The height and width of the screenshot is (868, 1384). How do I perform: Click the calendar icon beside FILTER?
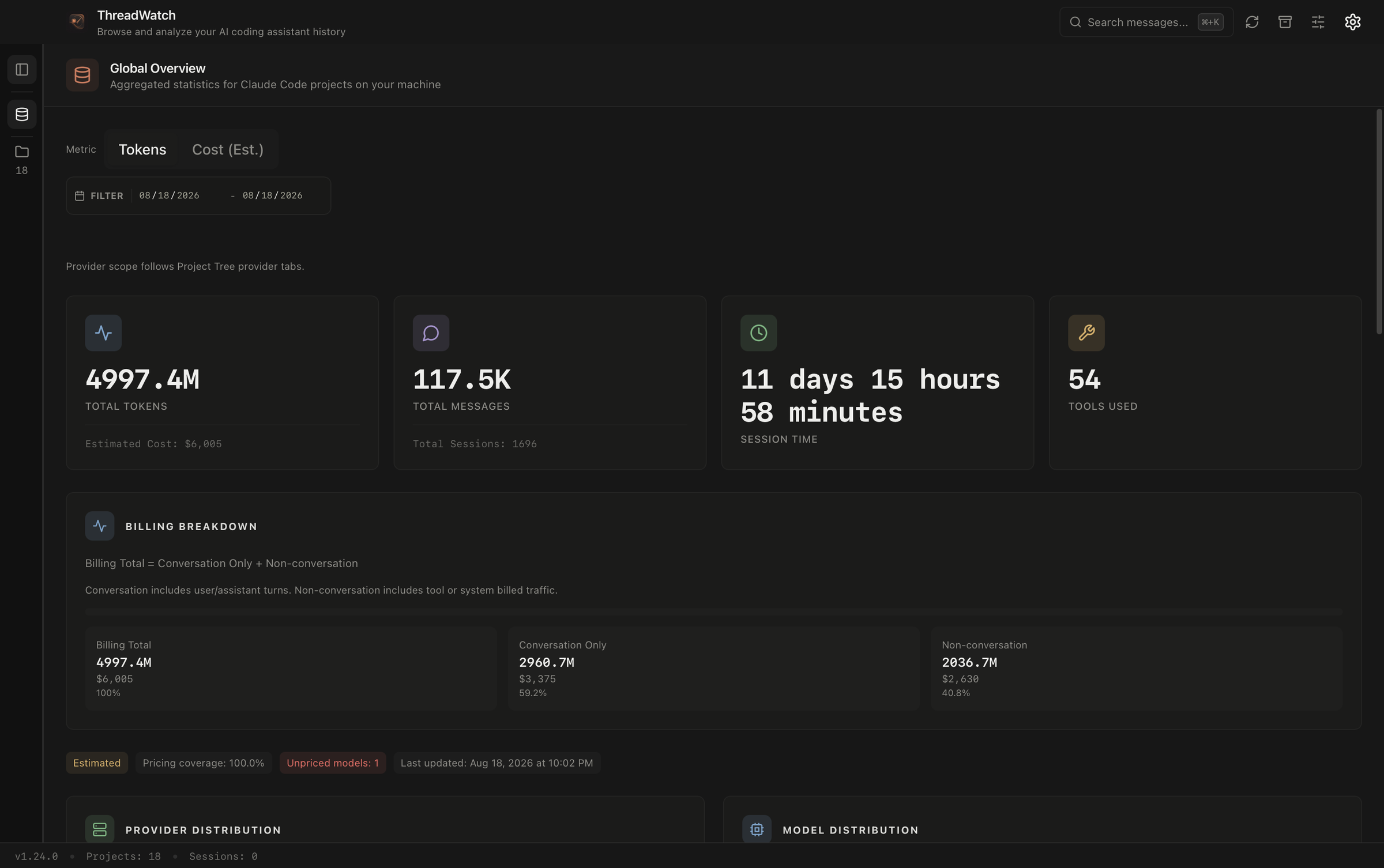(80, 196)
